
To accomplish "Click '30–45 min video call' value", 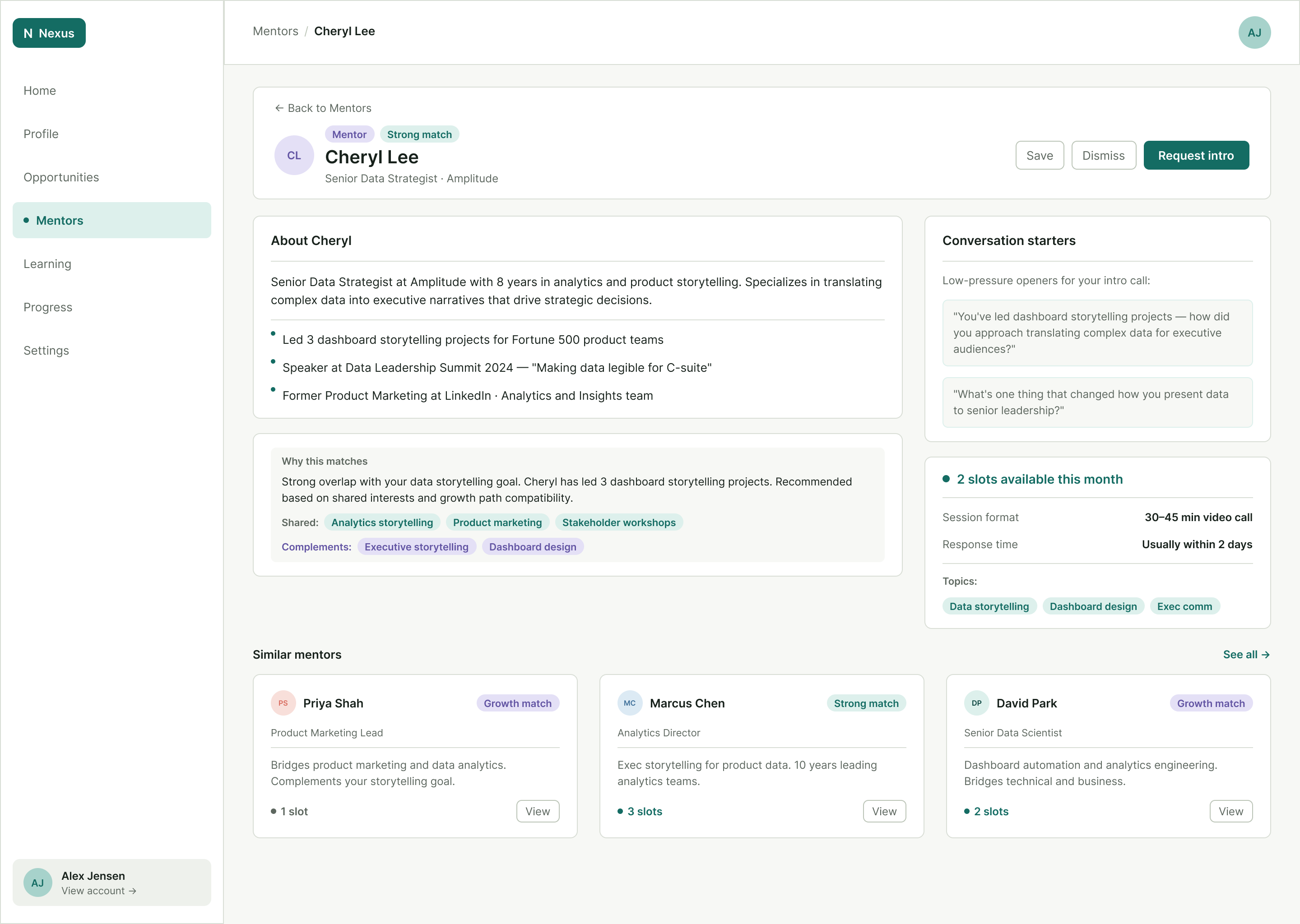I will [x=1198, y=517].
